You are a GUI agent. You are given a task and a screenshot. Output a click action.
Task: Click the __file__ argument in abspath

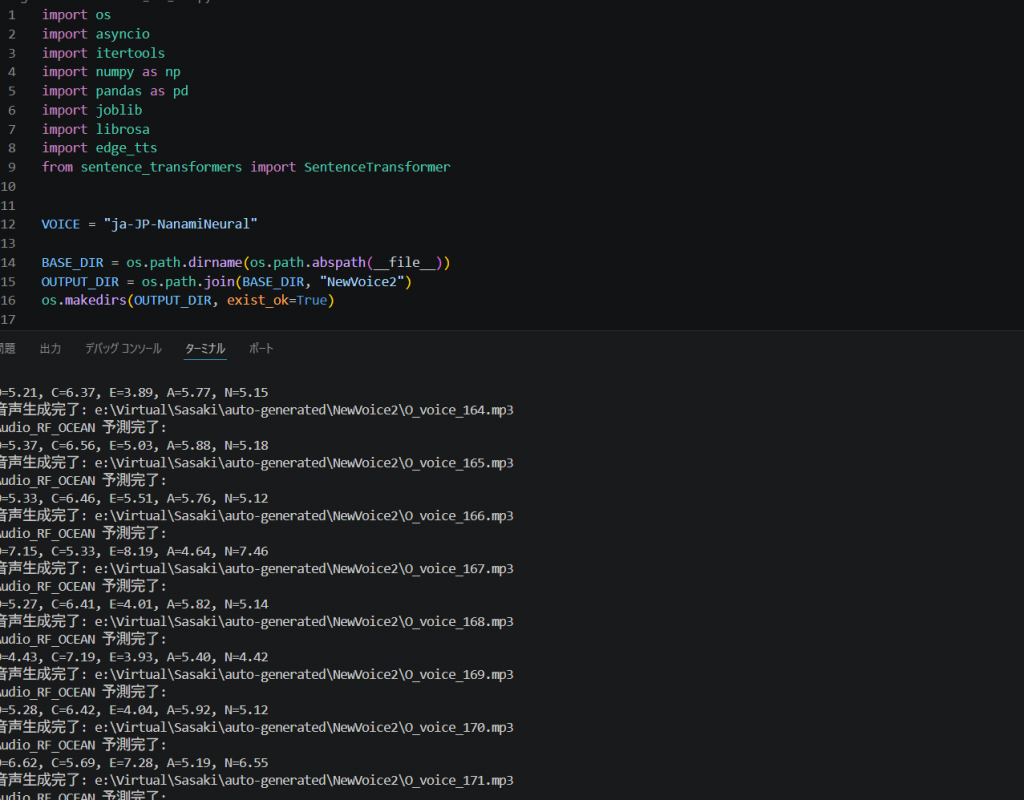coord(405,263)
